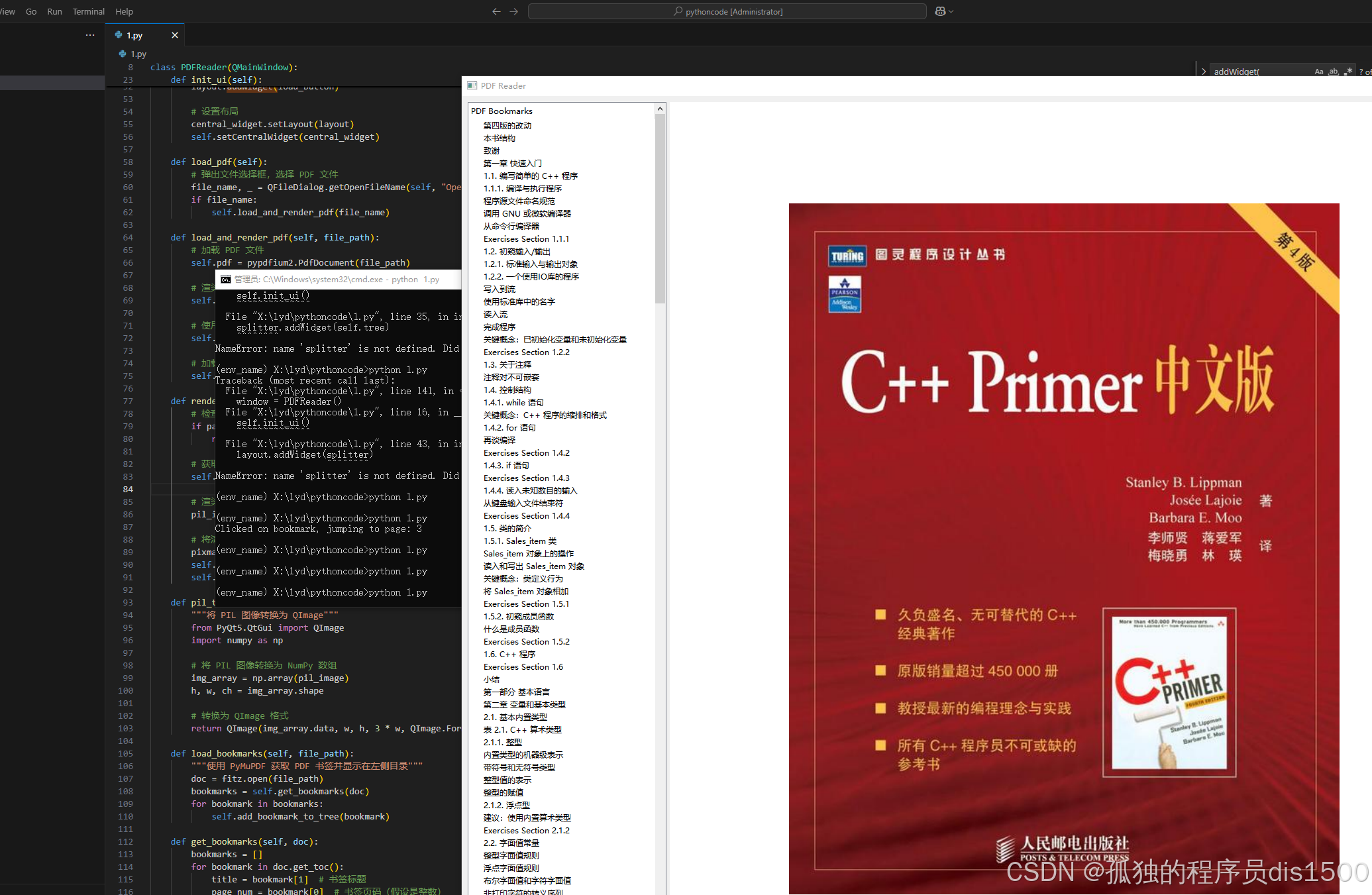Screen dimensions: 1372x895
Task: Enable match case in the find widget
Action: coord(1318,71)
